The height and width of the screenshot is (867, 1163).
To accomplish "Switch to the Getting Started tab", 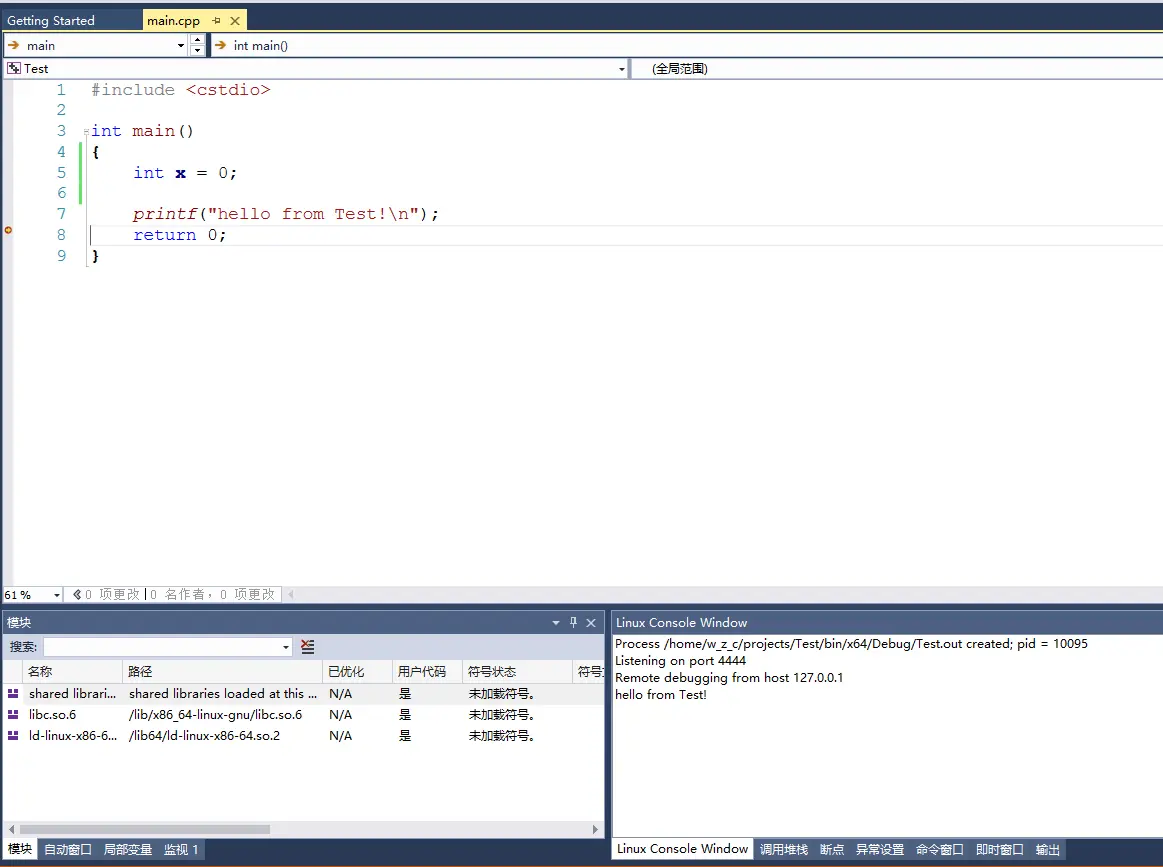I will [x=51, y=21].
